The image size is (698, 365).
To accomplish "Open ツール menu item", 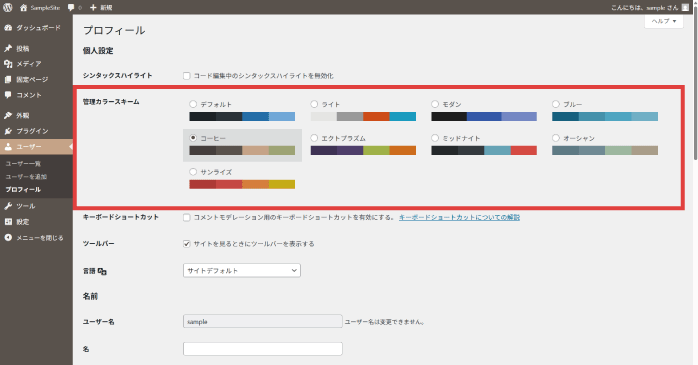I will pyautogui.click(x=37, y=206).
